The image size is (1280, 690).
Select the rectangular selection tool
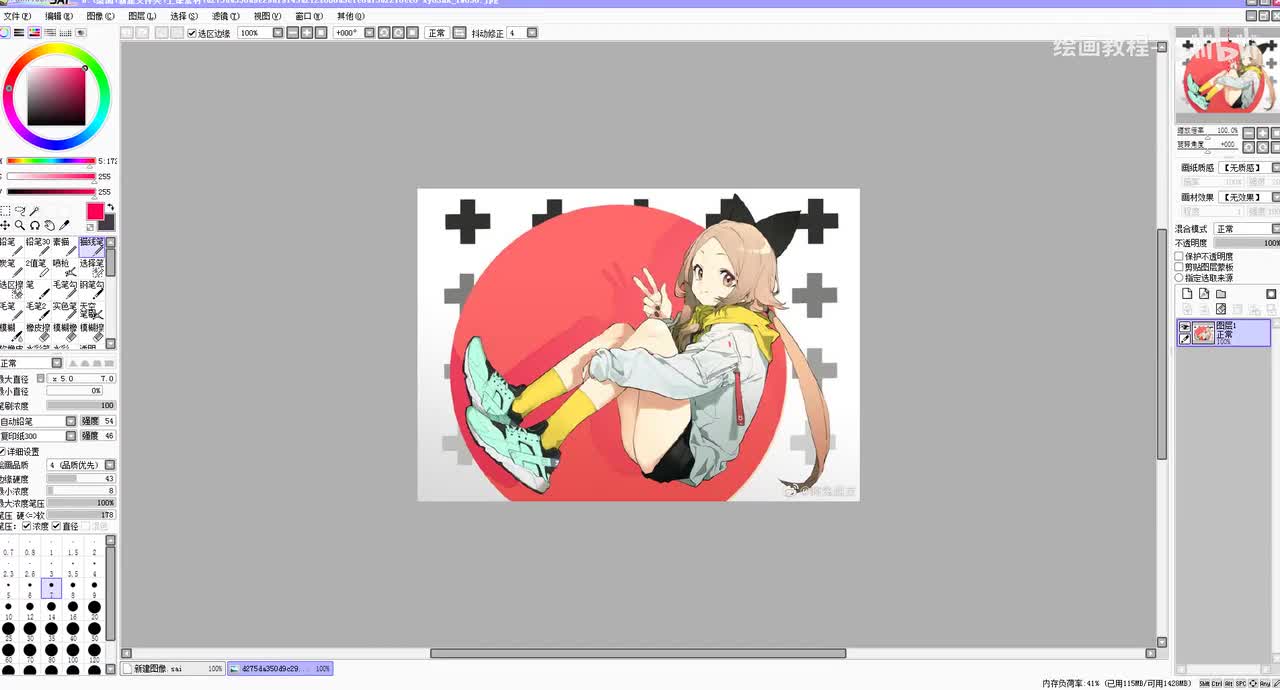(x=5, y=211)
